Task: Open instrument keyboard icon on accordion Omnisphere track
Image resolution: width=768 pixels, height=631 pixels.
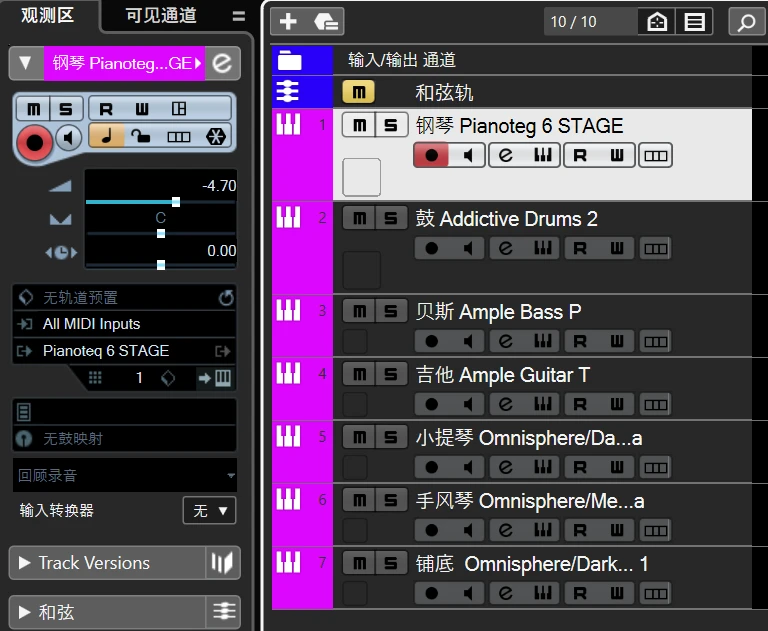Action: 543,530
